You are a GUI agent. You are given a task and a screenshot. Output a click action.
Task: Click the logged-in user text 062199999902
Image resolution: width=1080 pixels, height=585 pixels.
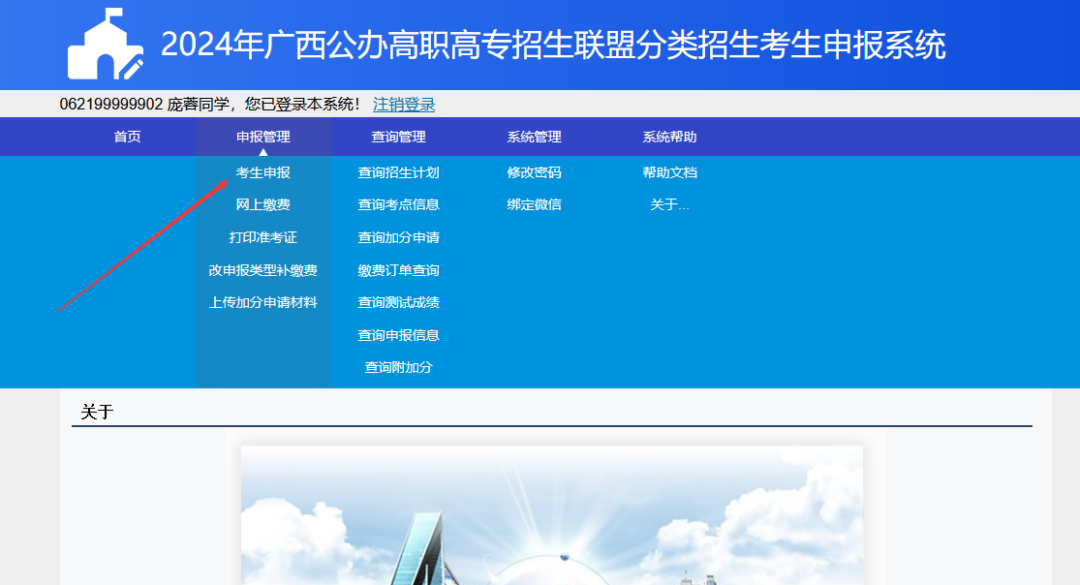click(x=111, y=105)
